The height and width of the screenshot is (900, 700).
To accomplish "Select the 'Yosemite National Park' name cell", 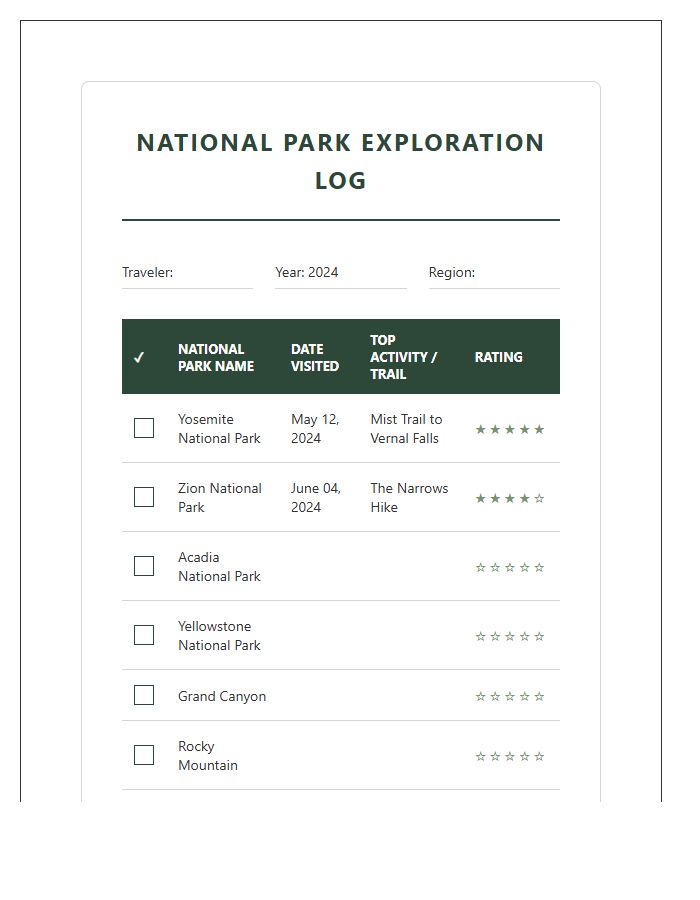I will tap(219, 429).
